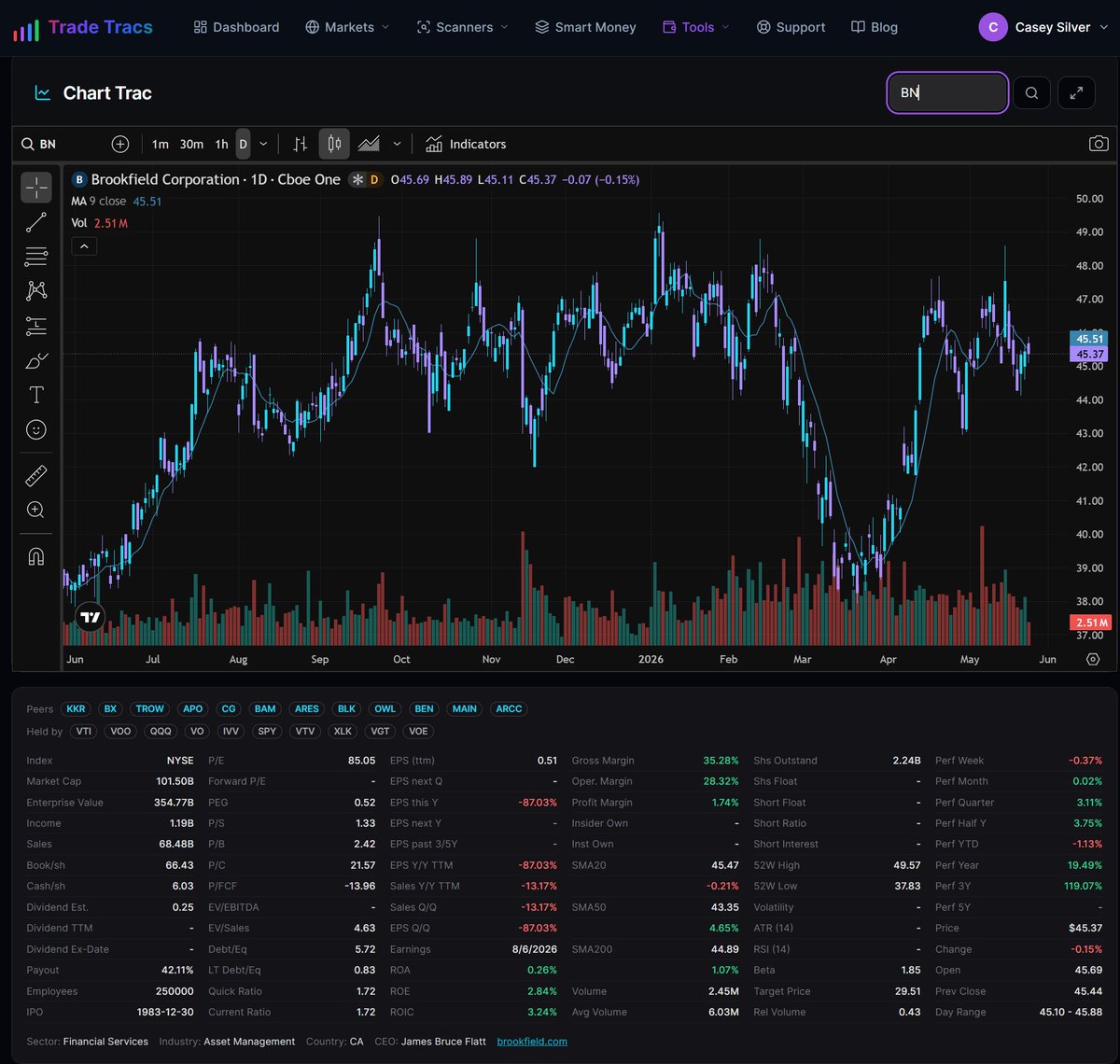Open peer ticker BAM
The width and height of the screenshot is (1120, 1064).
click(x=265, y=708)
